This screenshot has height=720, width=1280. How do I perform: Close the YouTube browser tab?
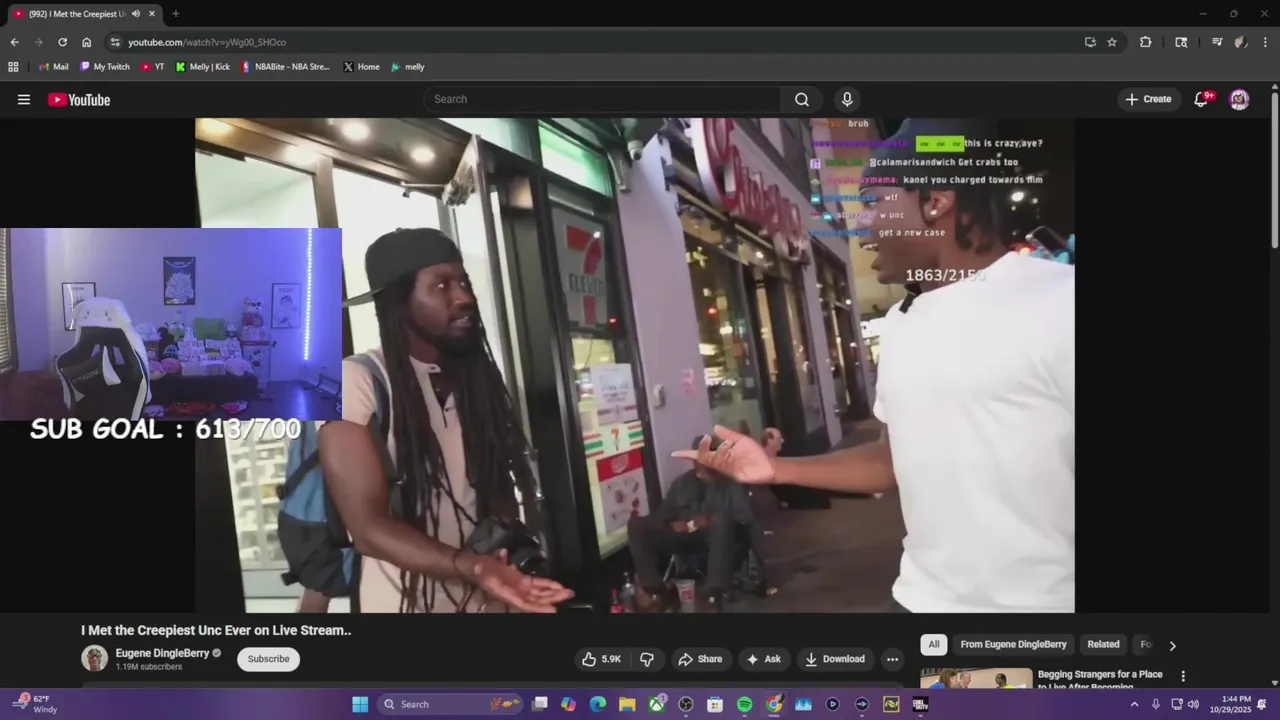click(152, 14)
